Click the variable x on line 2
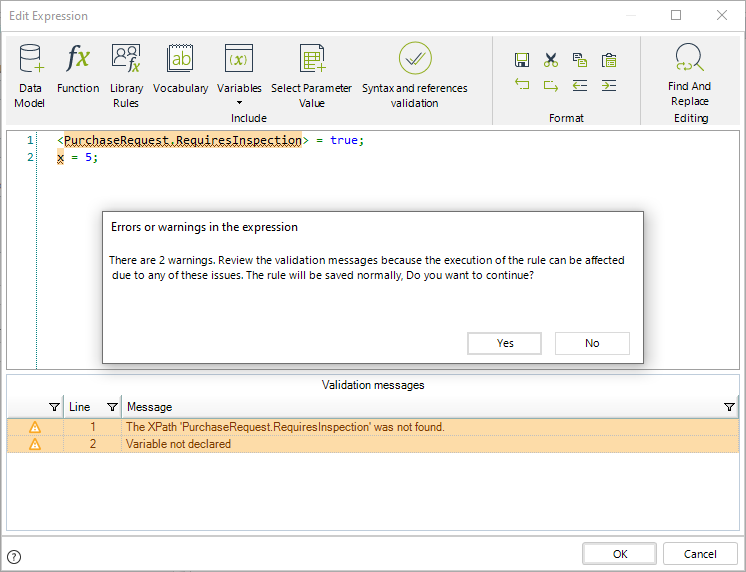 60,157
